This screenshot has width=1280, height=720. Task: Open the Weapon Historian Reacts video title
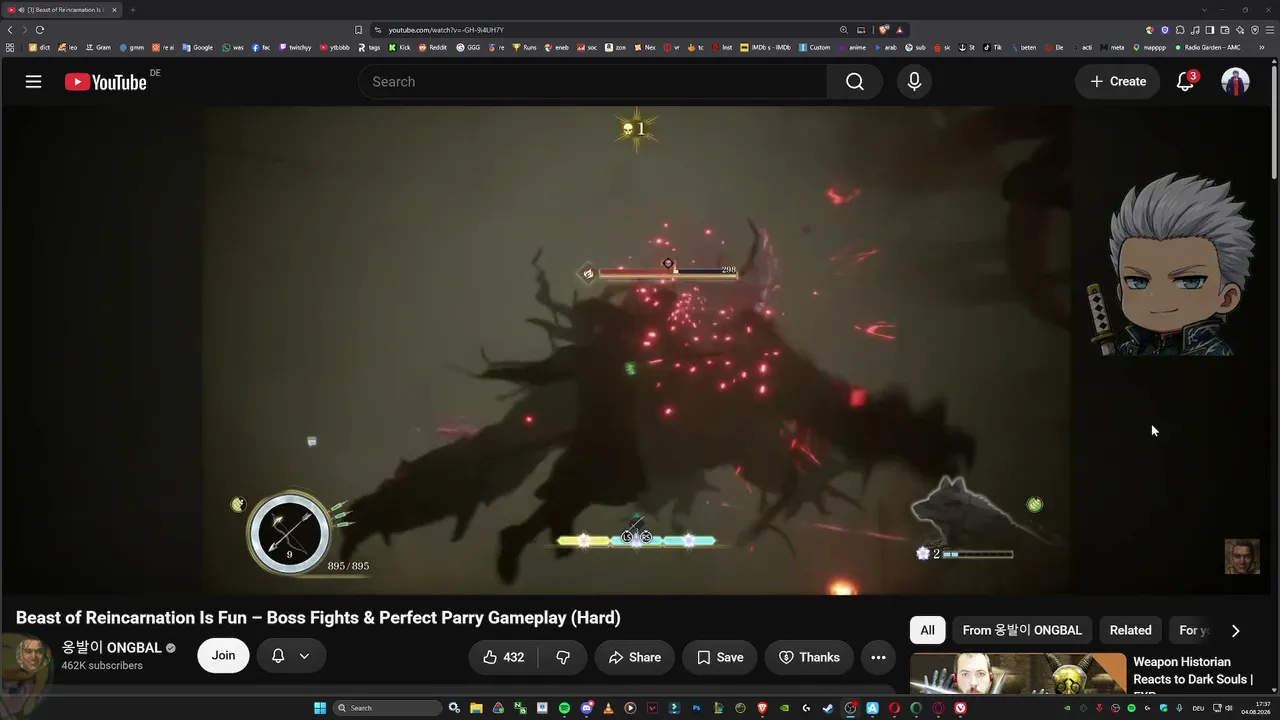click(1192, 675)
